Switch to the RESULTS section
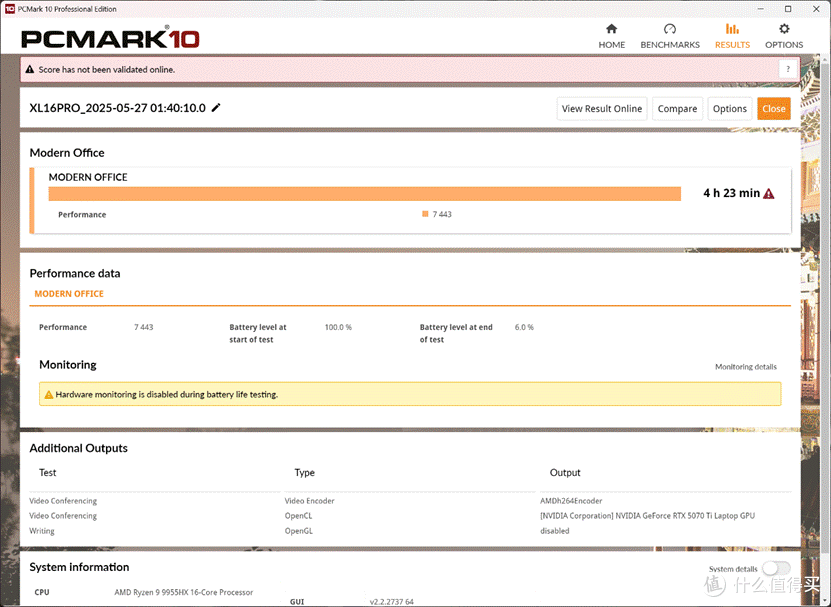Image resolution: width=831 pixels, height=607 pixels. 732,37
